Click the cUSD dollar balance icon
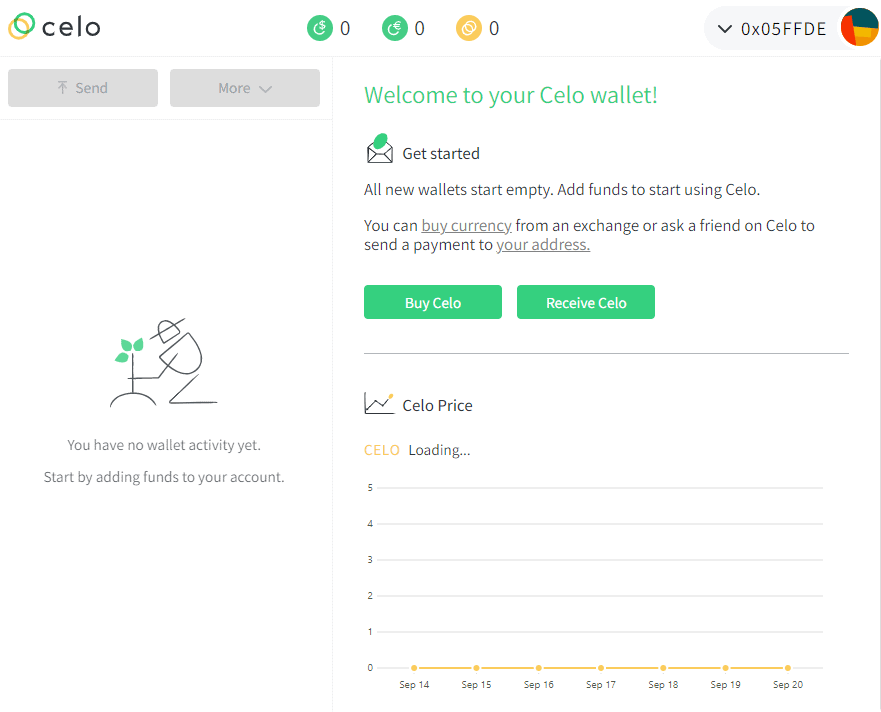The image size is (881, 712). tap(319, 28)
